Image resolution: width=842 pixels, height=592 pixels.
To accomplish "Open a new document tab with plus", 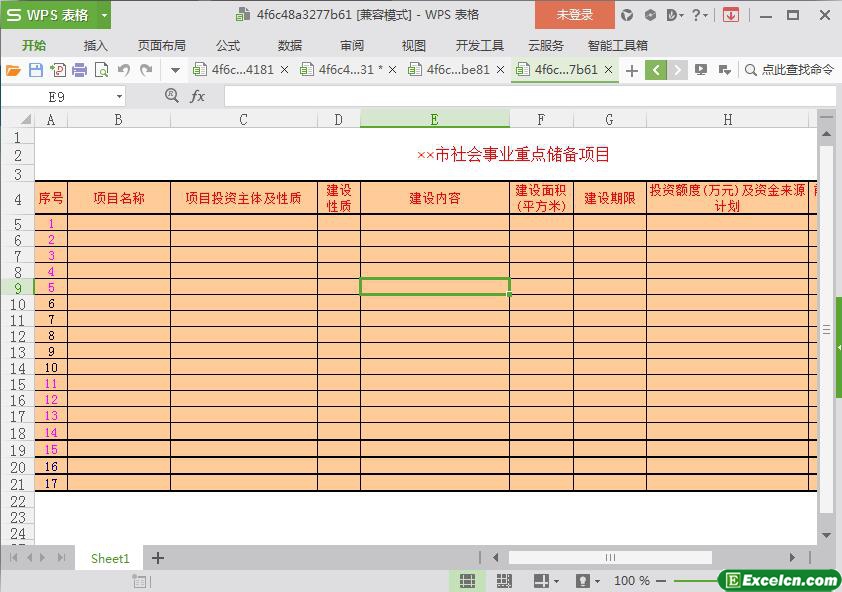I will 631,70.
